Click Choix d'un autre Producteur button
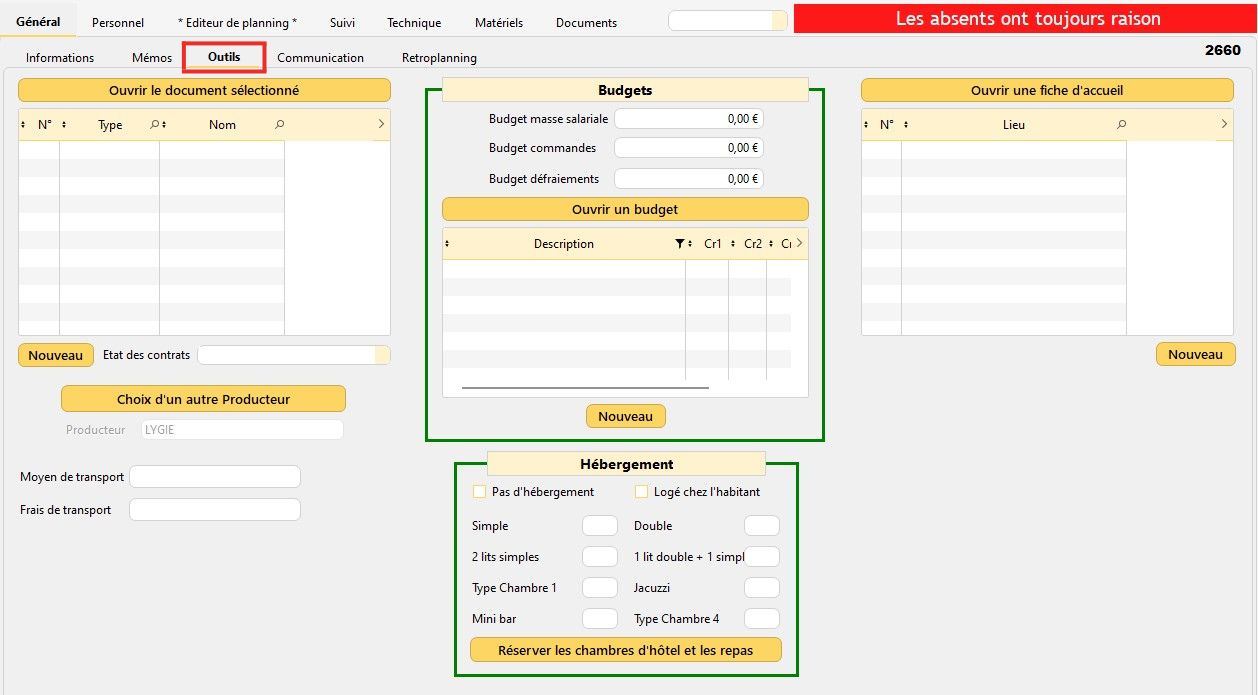This screenshot has height=695, width=1258. (203, 399)
